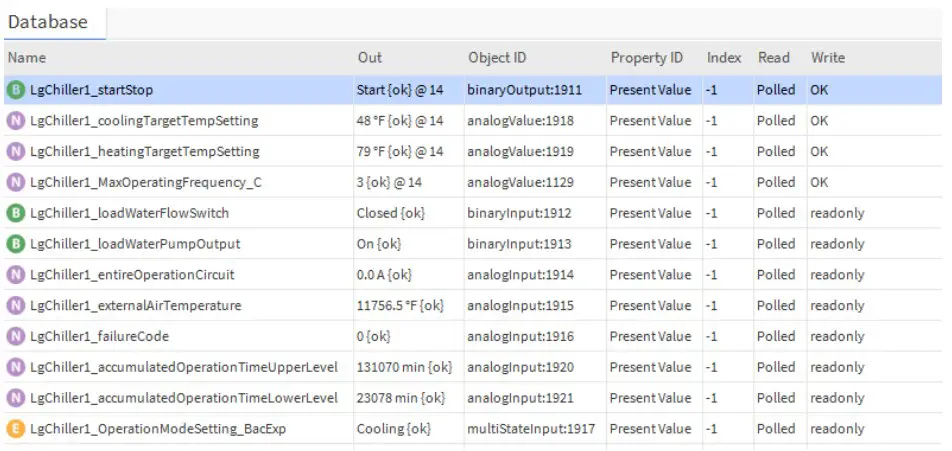The height and width of the screenshot is (451, 952).
Task: Click the numeric icon beside LgChiller1_heatingTargetTempSetting
Action: pyautogui.click(x=16, y=152)
